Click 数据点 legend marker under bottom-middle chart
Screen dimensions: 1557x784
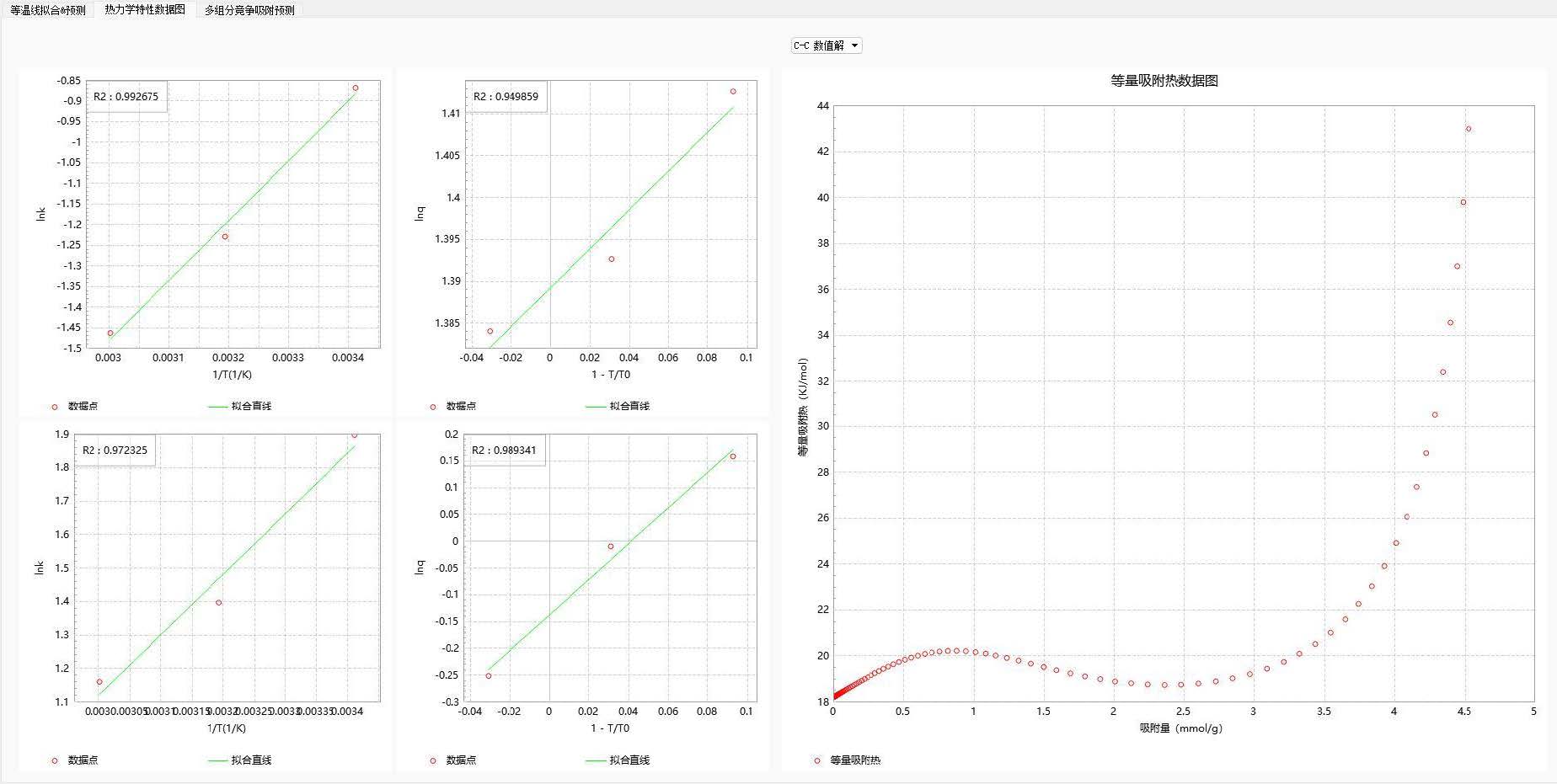433,760
